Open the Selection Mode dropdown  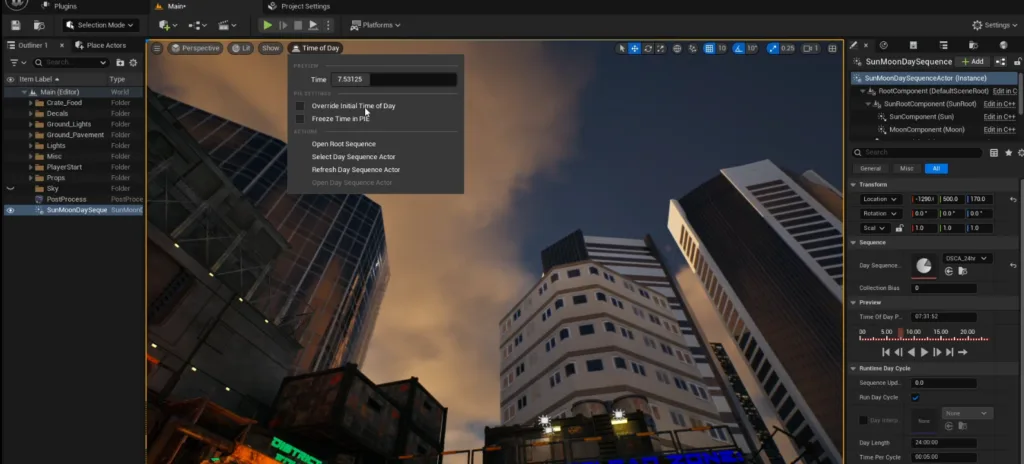tap(99, 25)
